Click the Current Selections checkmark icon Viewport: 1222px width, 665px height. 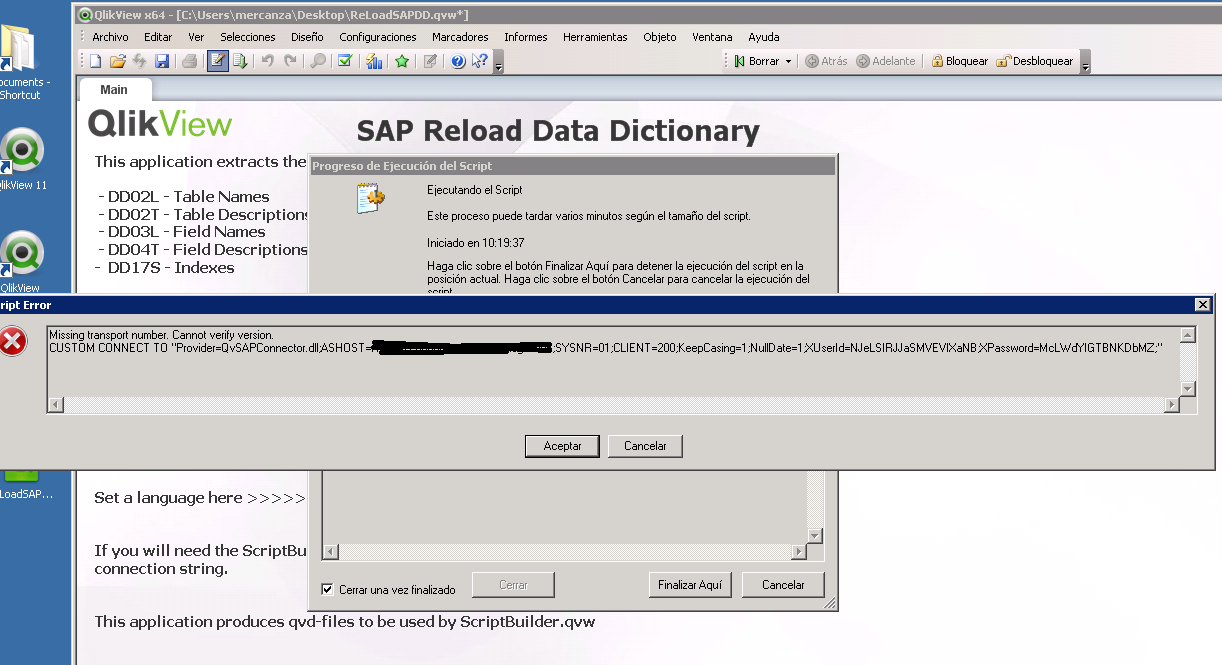pos(345,62)
